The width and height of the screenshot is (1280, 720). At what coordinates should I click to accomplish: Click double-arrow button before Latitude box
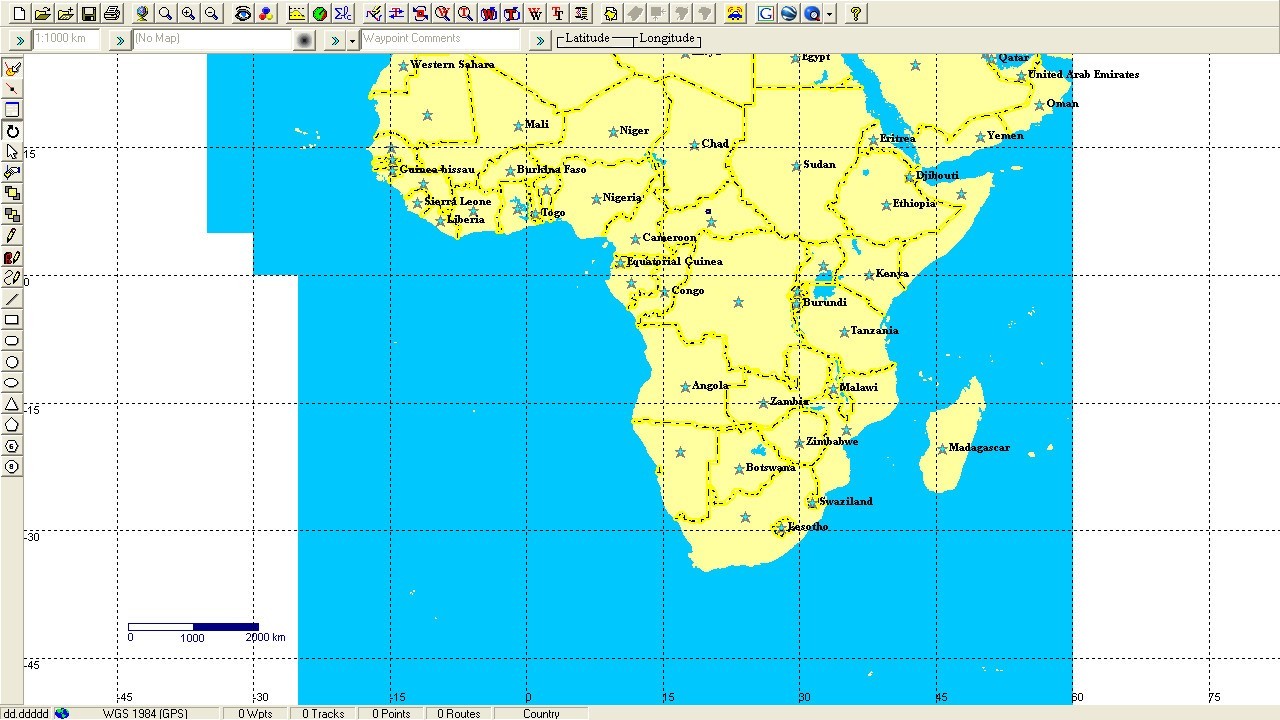540,40
